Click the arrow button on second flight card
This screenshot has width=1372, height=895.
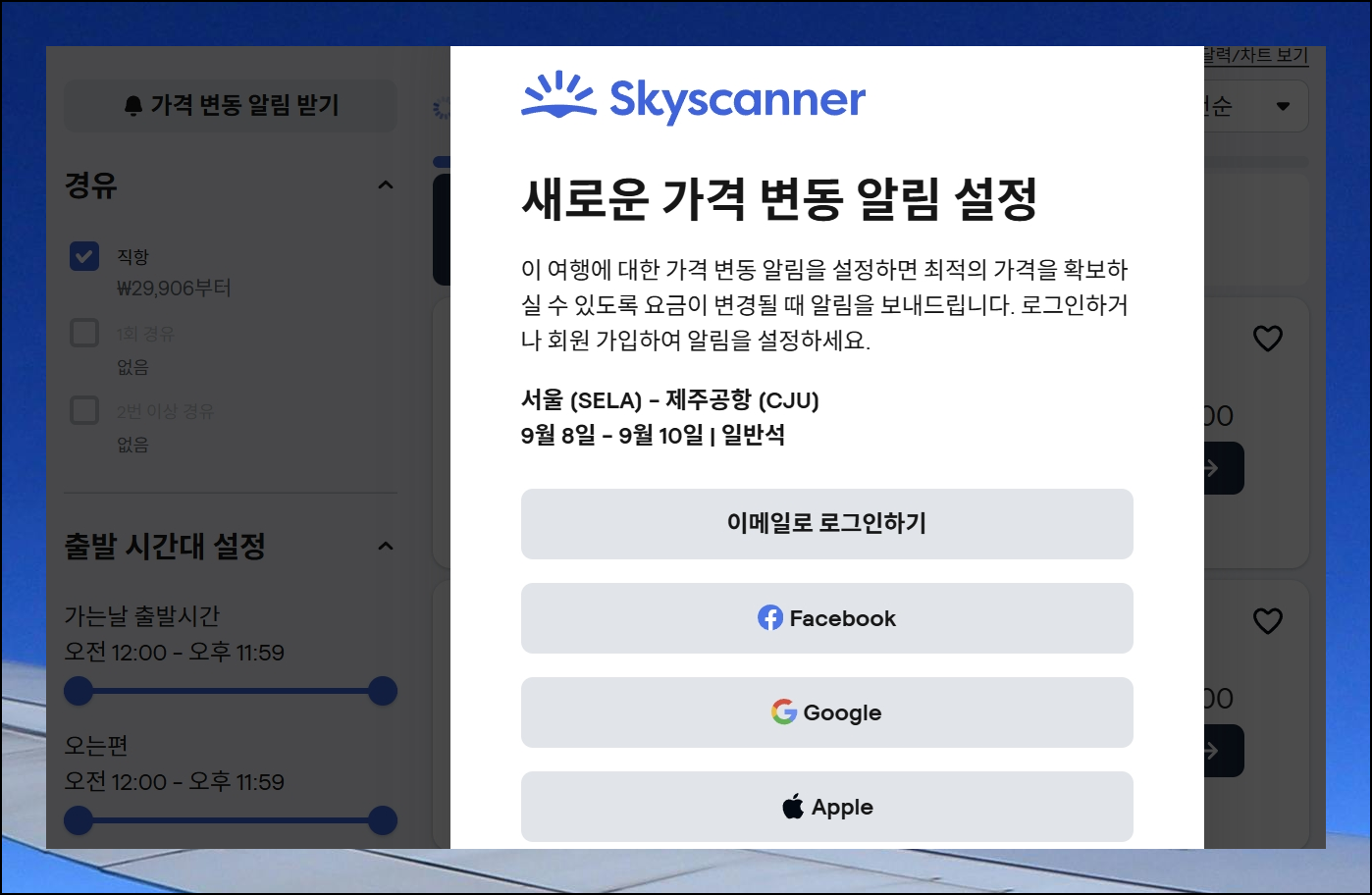click(1223, 751)
